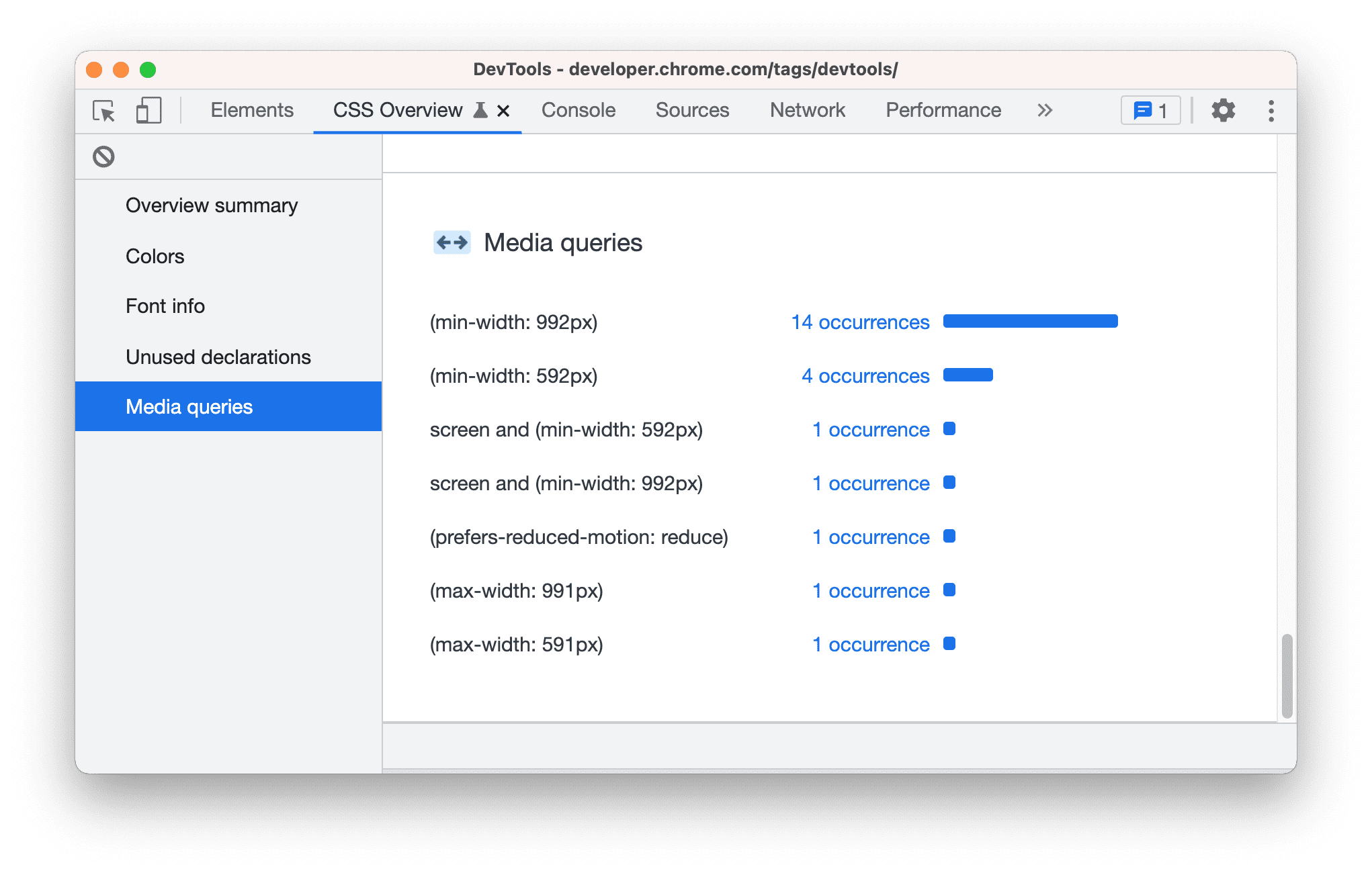Click the inspect element cursor icon
Screen dimensions: 1372x873
click(x=102, y=110)
